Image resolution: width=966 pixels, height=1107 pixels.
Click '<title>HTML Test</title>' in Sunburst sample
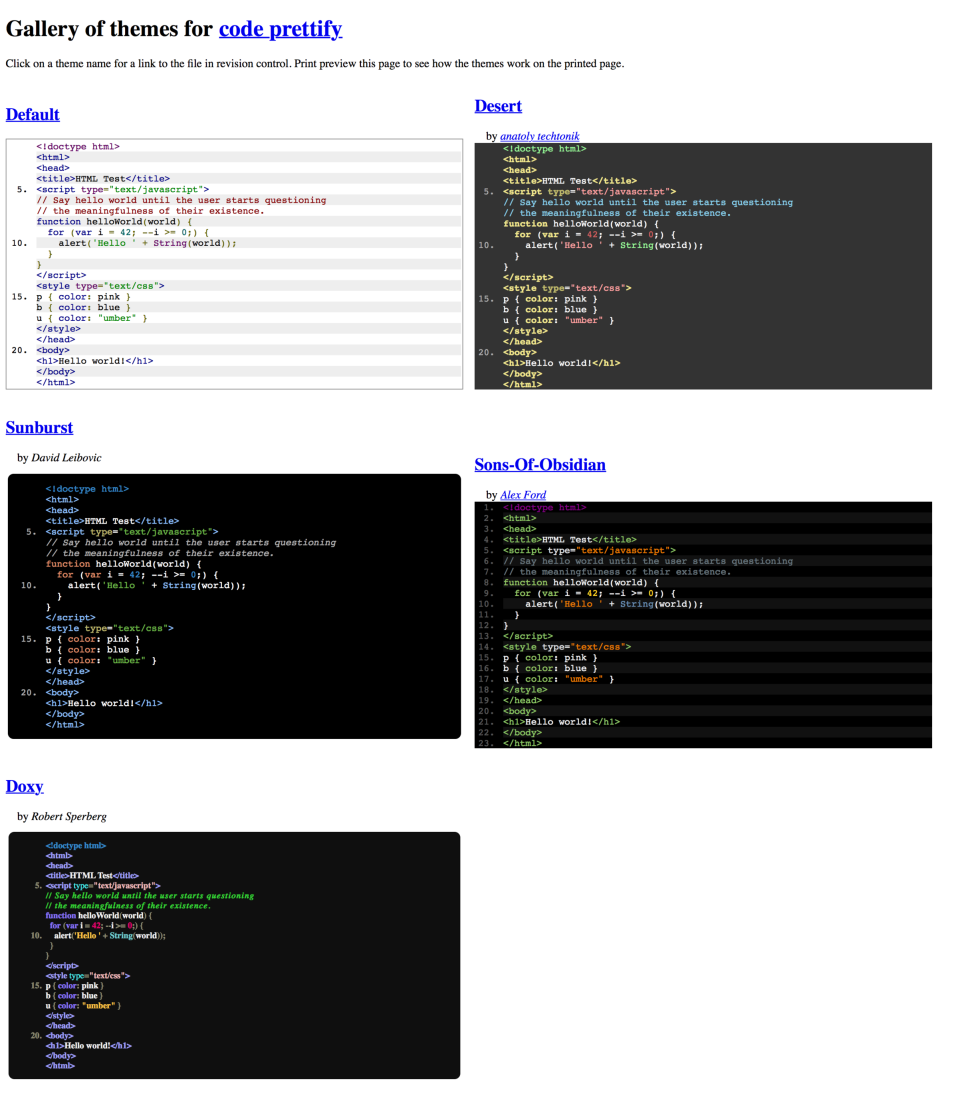112,521
